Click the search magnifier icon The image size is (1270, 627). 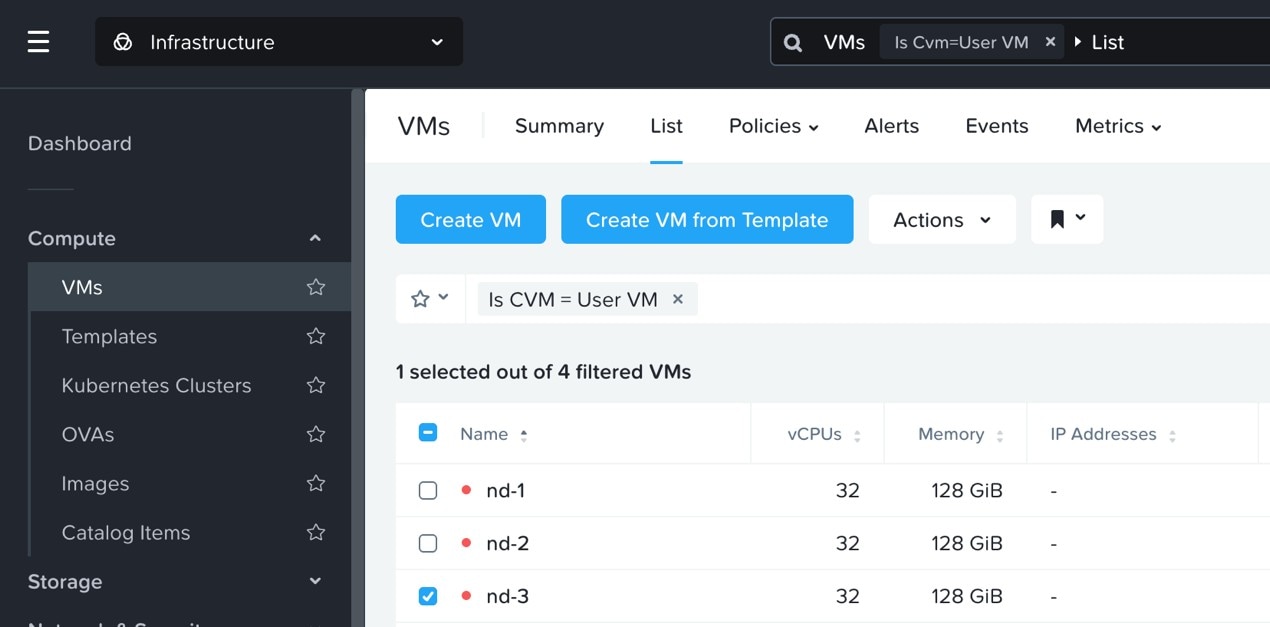pyautogui.click(x=793, y=43)
